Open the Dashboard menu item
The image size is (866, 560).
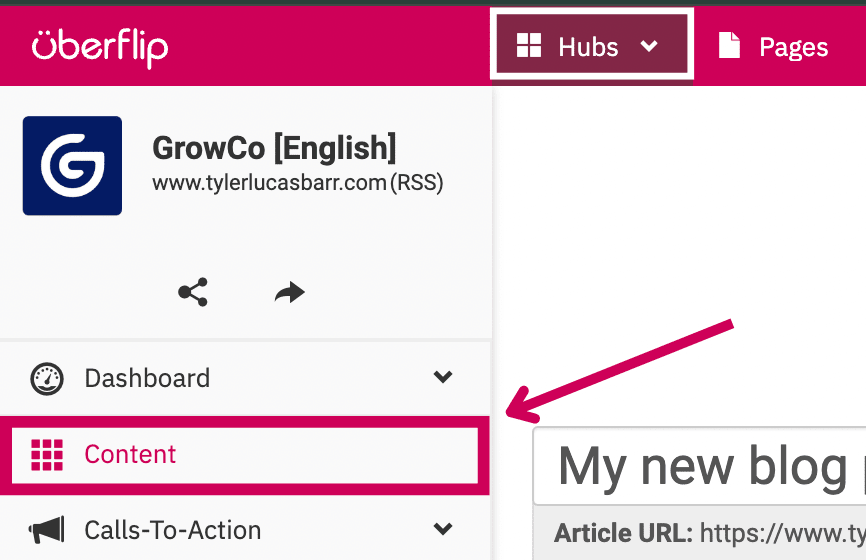click(245, 378)
